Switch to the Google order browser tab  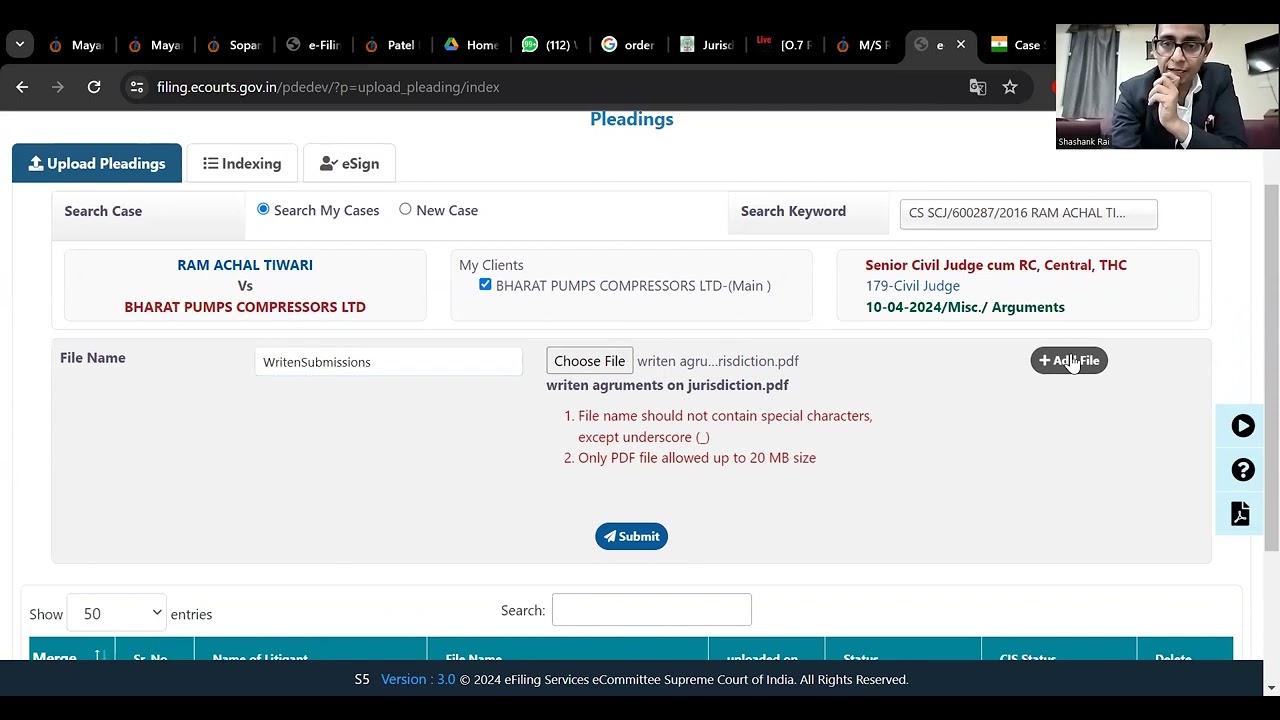(x=628, y=45)
